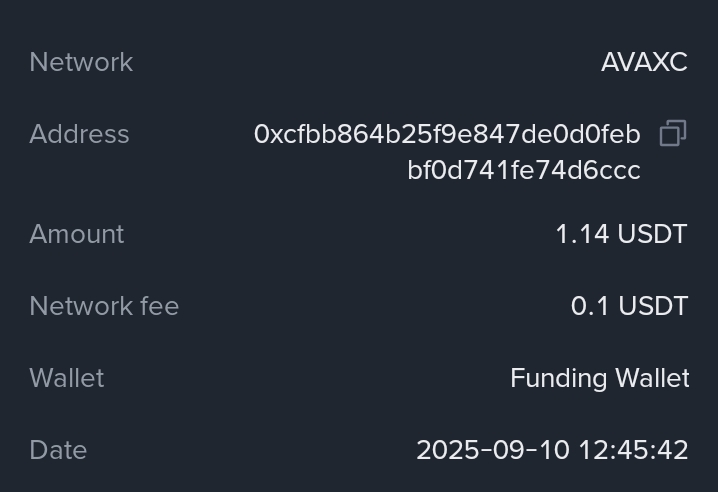Select the date 2025-09-10
Viewport: 718px width, 492px height.
[476, 450]
